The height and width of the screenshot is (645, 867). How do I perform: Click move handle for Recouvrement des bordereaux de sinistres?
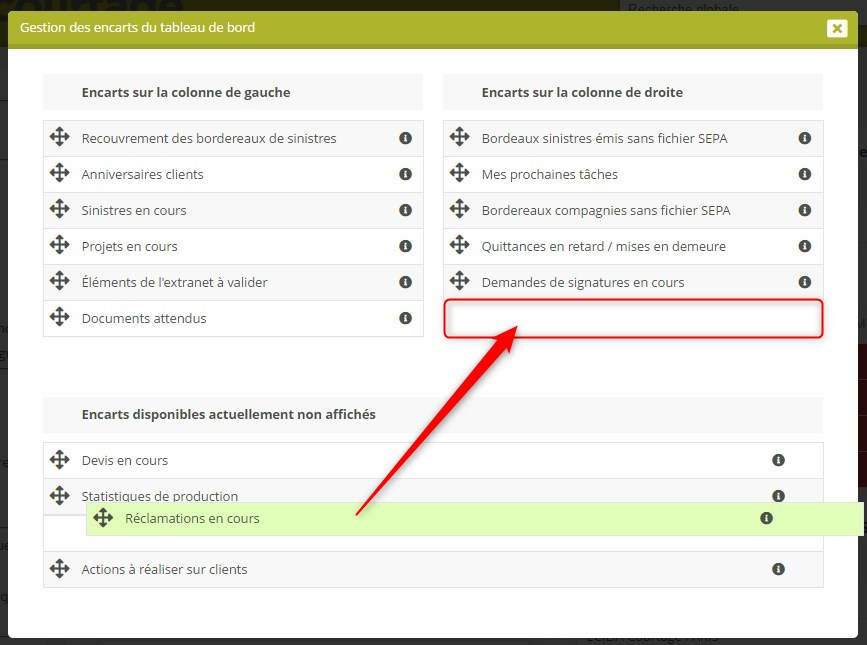coord(59,138)
